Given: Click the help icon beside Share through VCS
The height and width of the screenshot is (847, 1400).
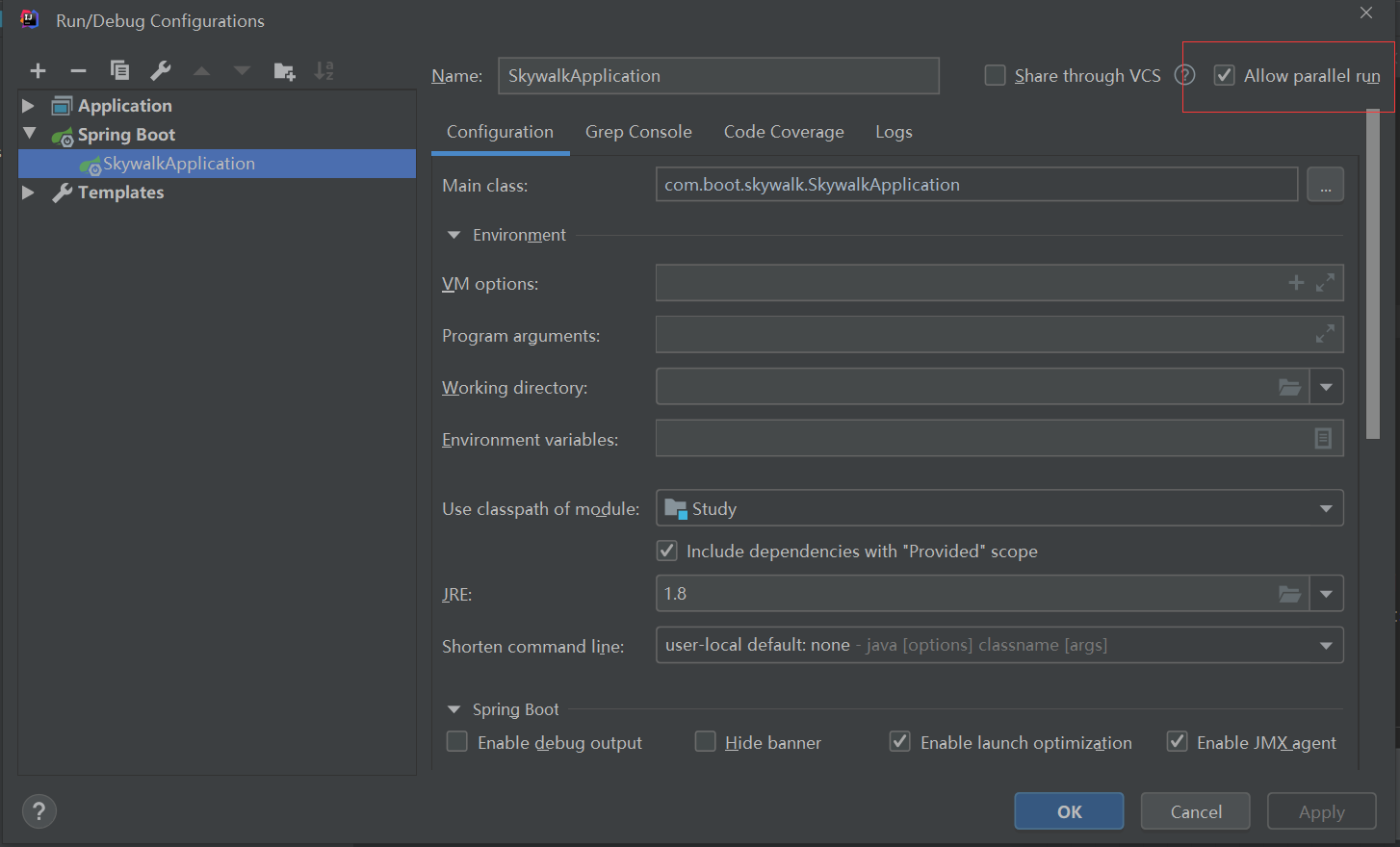Looking at the screenshot, I should (x=1184, y=75).
